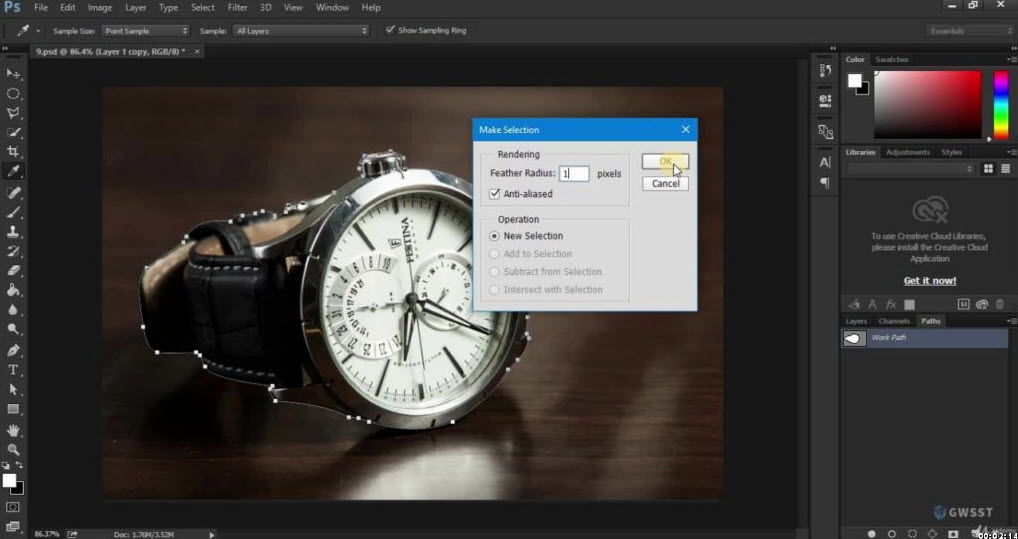This screenshot has height=539, width=1018.
Task: Open the Sample Size dropdown
Action: (145, 31)
